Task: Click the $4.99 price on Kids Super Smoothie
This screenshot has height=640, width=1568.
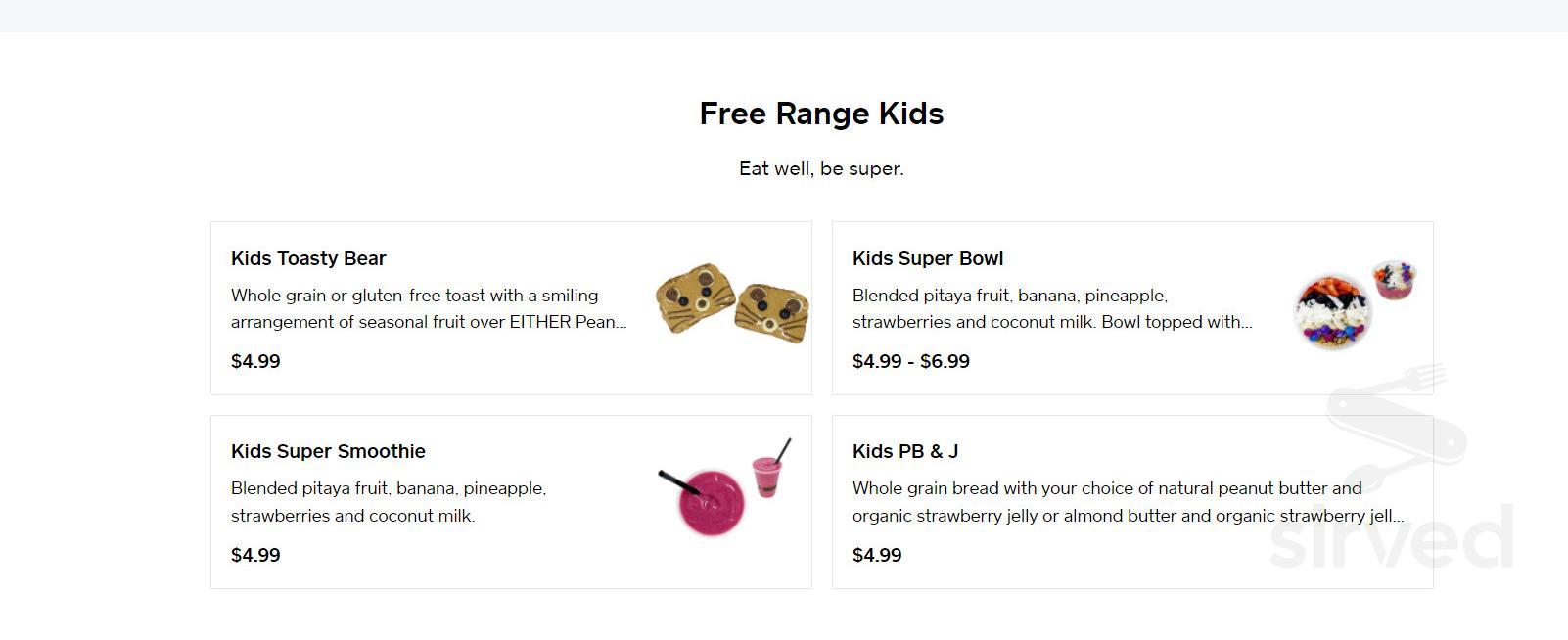Action: click(254, 555)
